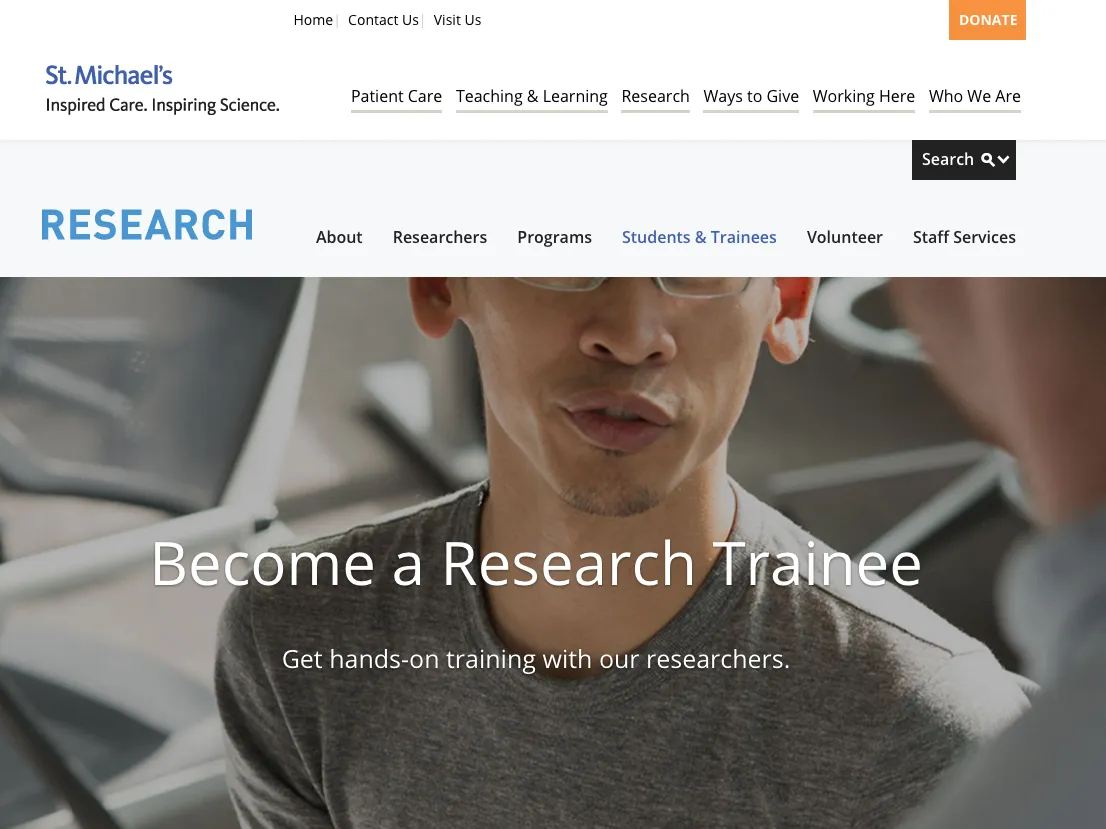Open the Programs tab
The height and width of the screenshot is (829, 1106).
point(554,238)
